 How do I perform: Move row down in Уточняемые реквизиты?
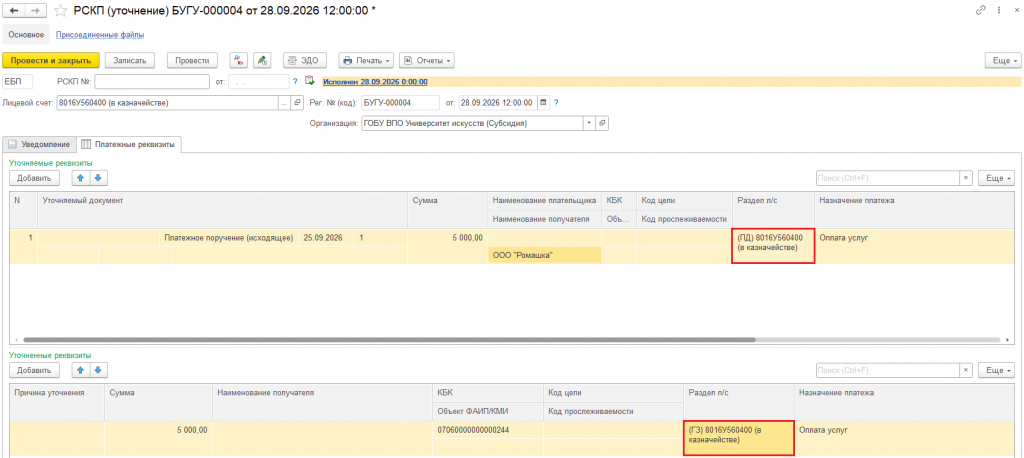[x=98, y=177]
